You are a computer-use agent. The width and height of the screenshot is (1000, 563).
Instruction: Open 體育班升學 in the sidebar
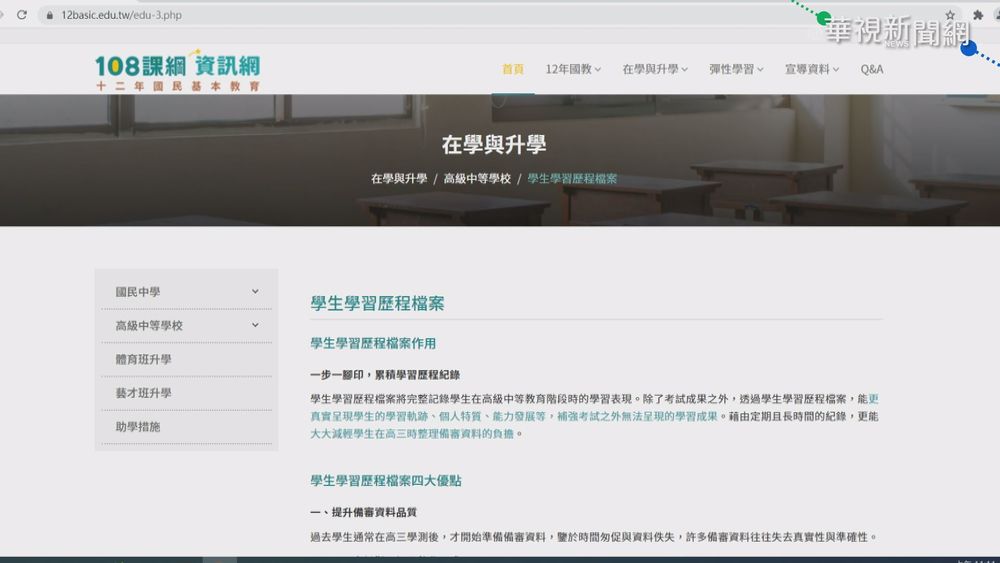point(143,360)
